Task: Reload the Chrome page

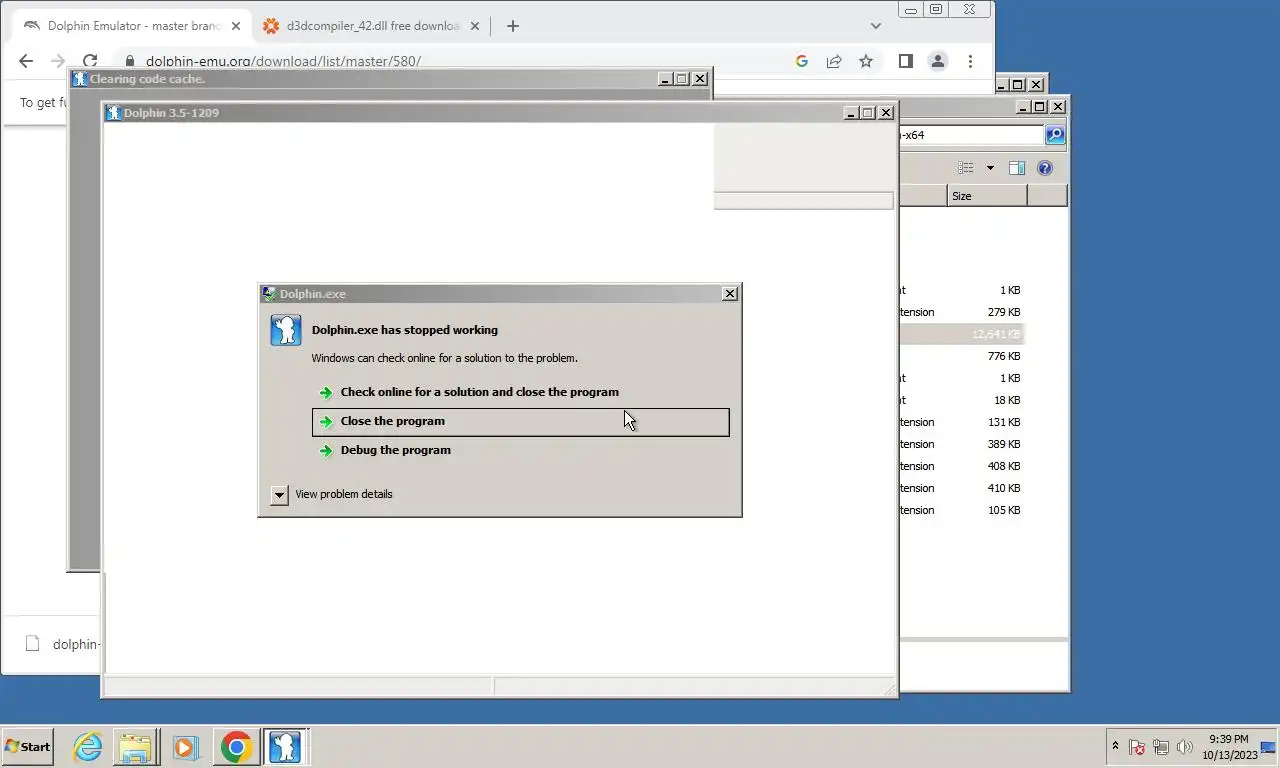Action: [90, 61]
